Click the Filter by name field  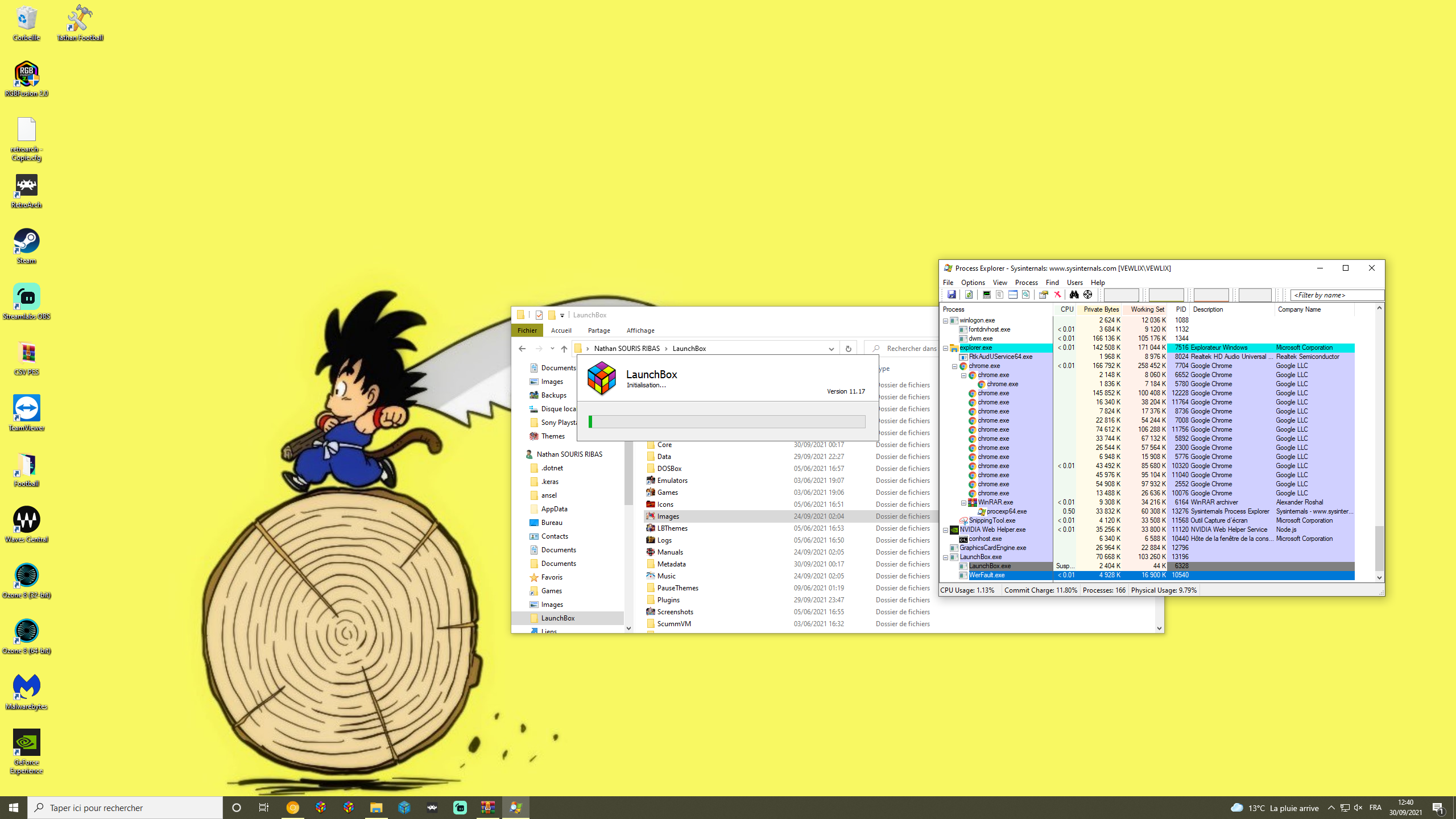[x=1337, y=295]
